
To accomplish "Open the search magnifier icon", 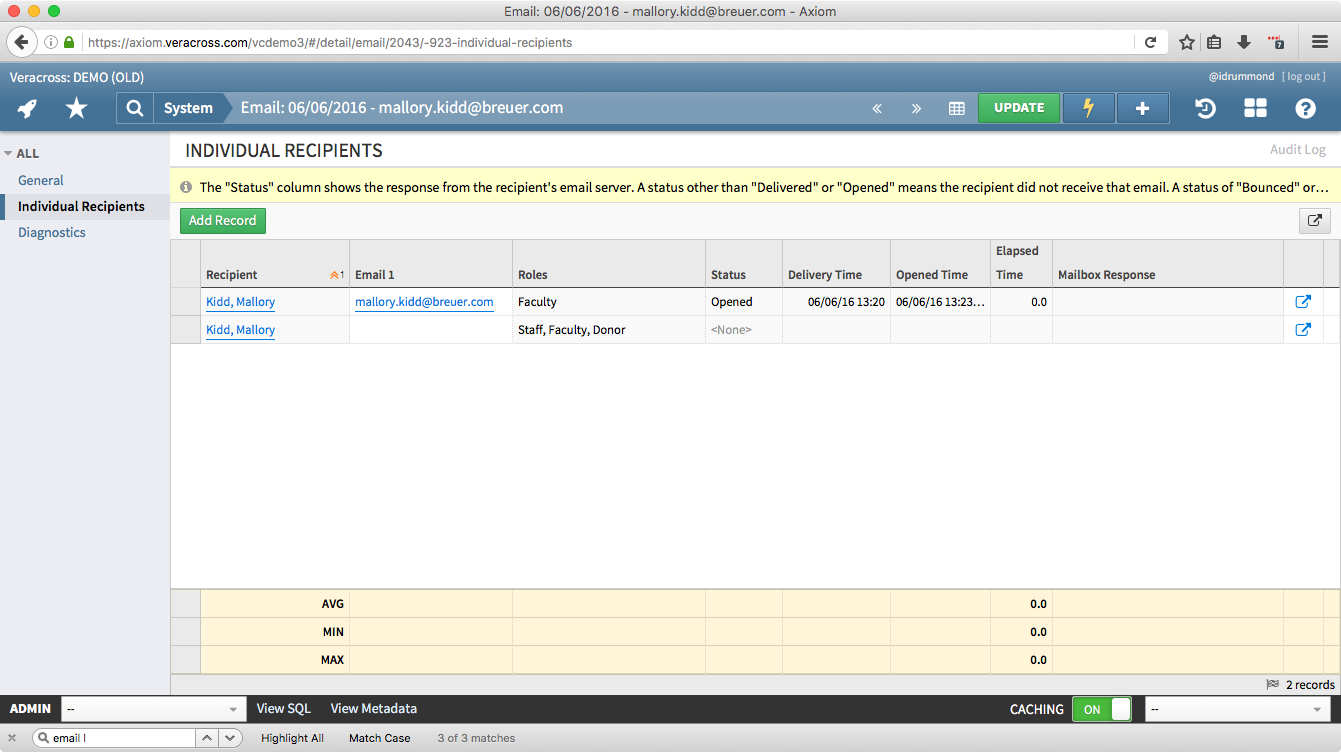I will click(134, 108).
